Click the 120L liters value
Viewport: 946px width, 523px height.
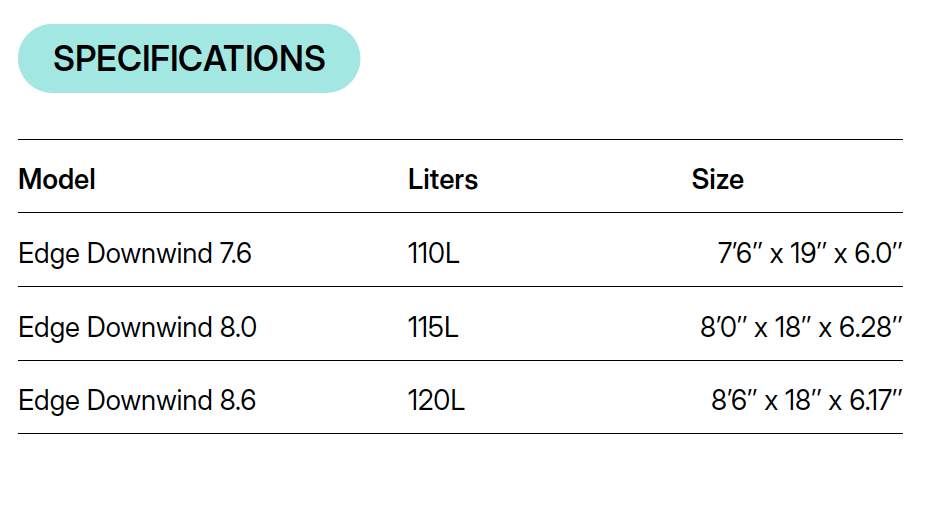(436, 401)
